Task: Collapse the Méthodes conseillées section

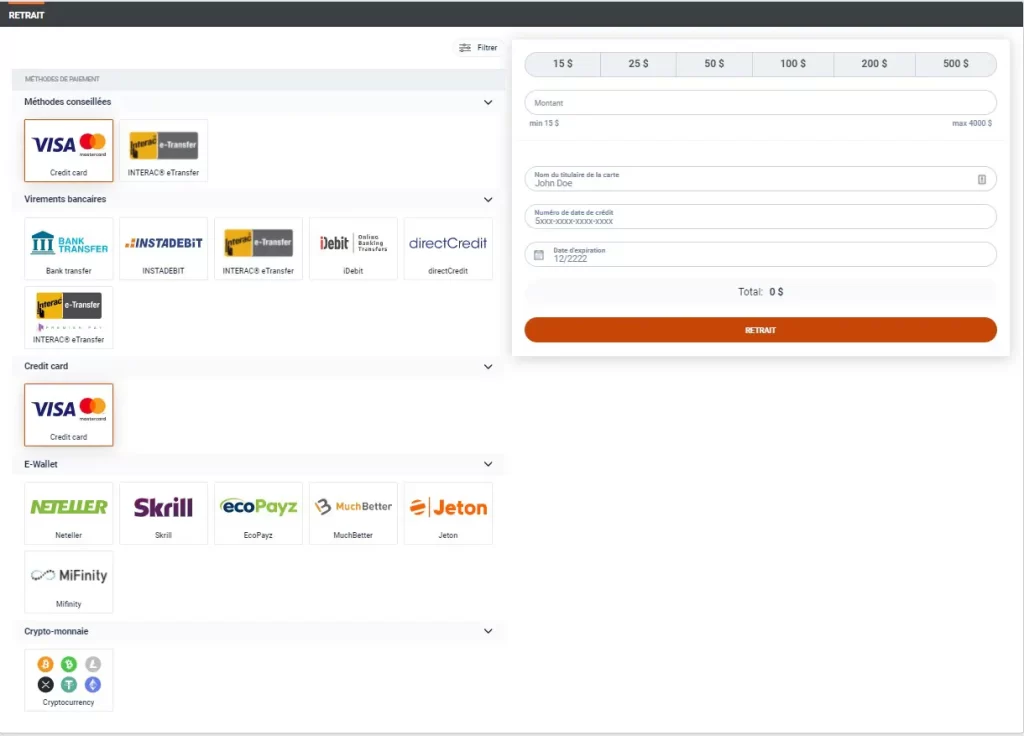Action: coord(488,103)
